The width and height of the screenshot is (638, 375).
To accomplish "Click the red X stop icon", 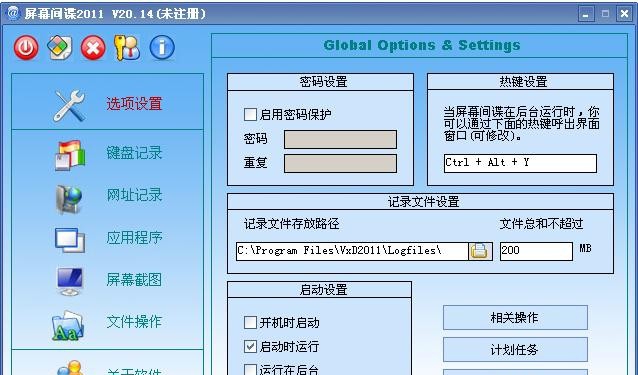I will pos(93,48).
